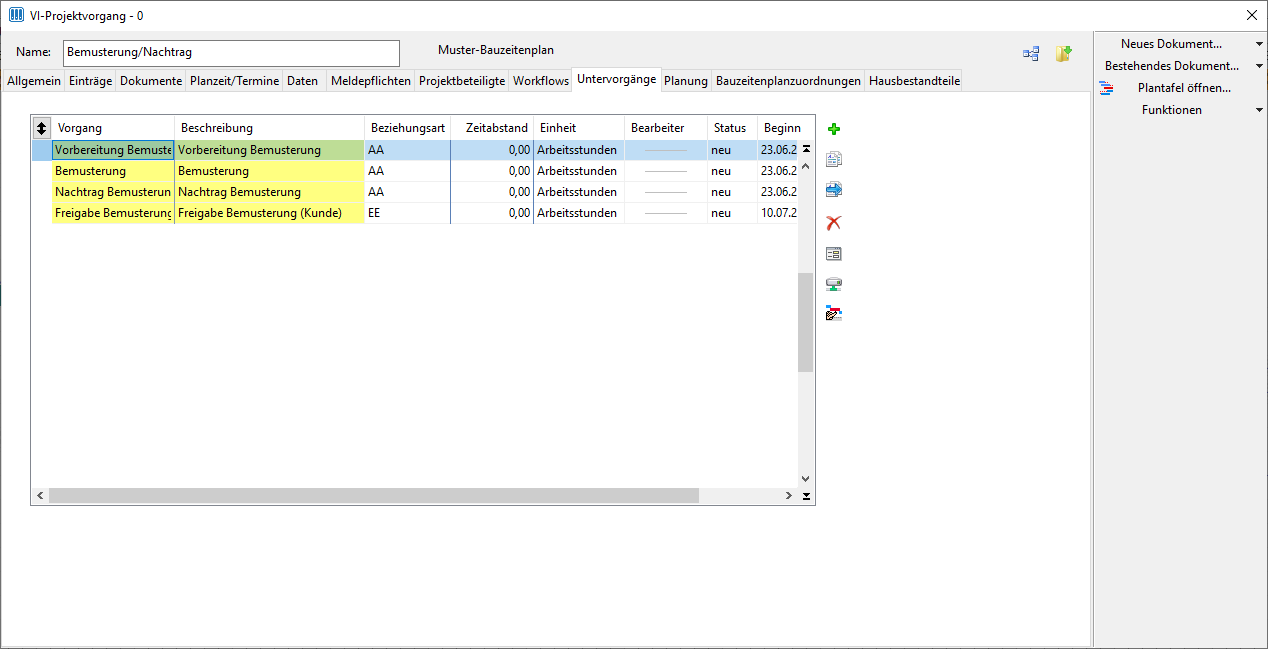Select the Freigabe Bemusterung (Kunde) cell
Screen dimensions: 1268x649
269,213
